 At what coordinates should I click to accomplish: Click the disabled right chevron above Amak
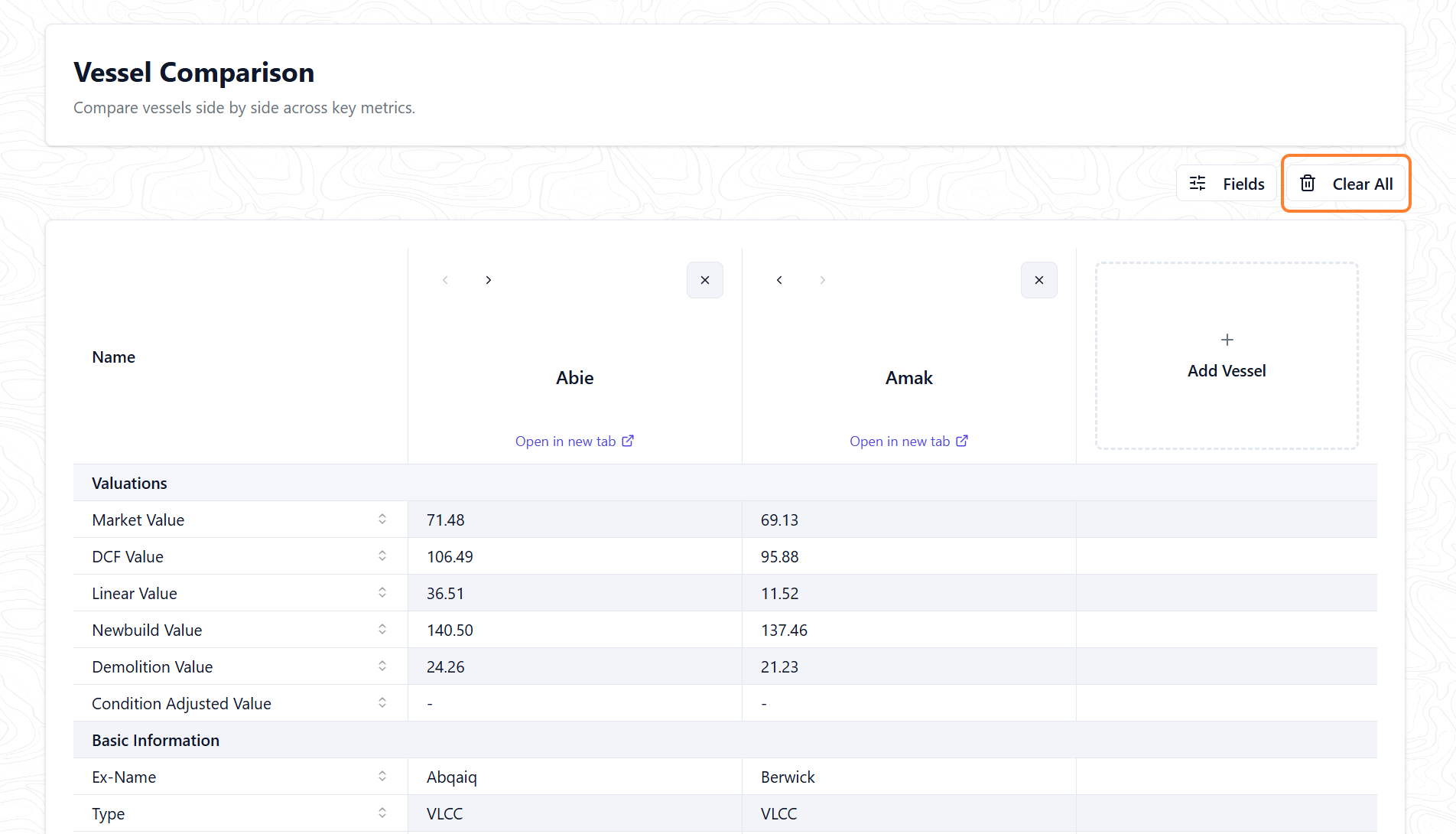click(x=823, y=280)
